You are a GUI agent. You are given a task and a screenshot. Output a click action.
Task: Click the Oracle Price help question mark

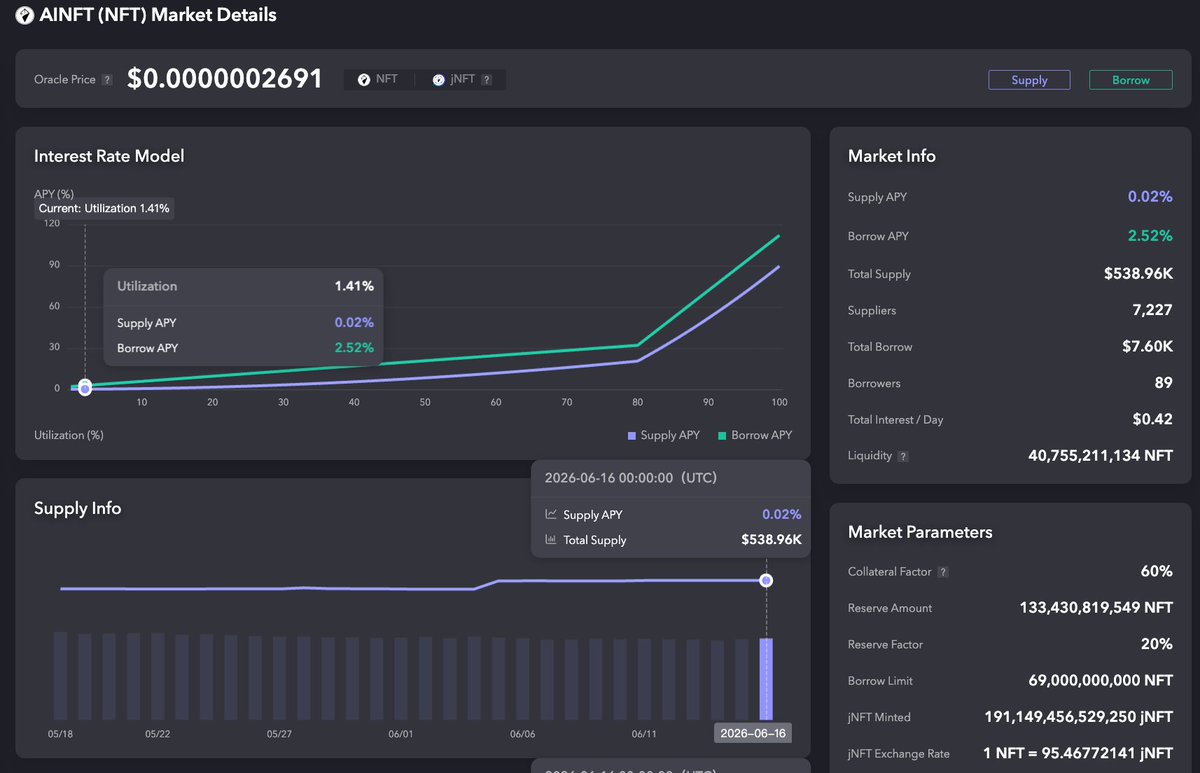(107, 79)
